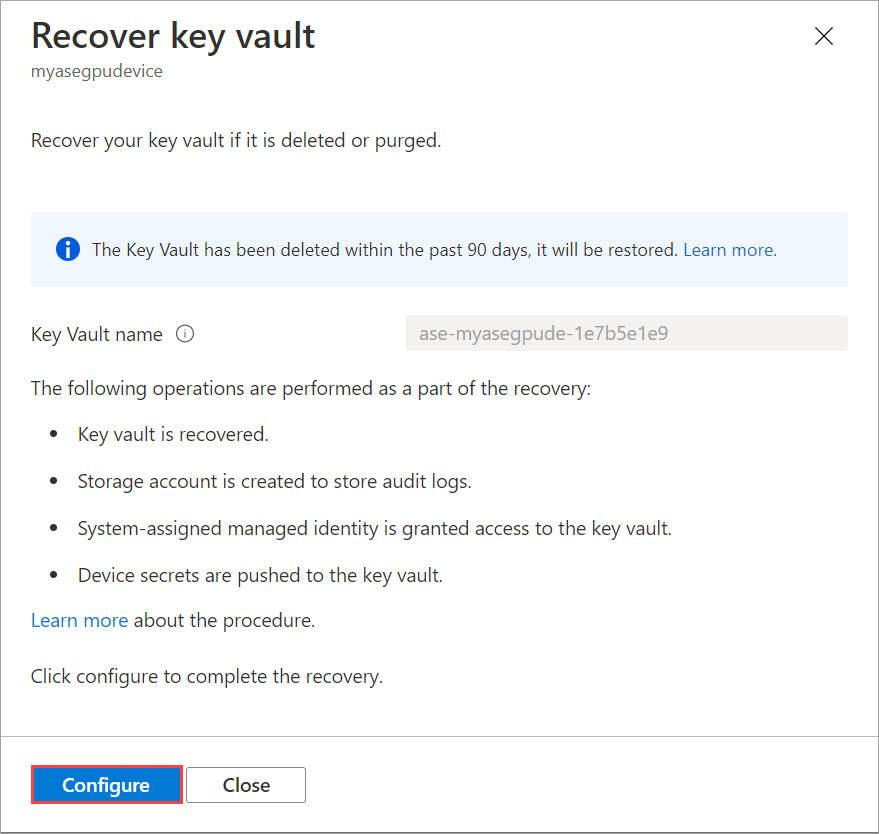Select the myasegpudevice subtitle text

pos(97,73)
